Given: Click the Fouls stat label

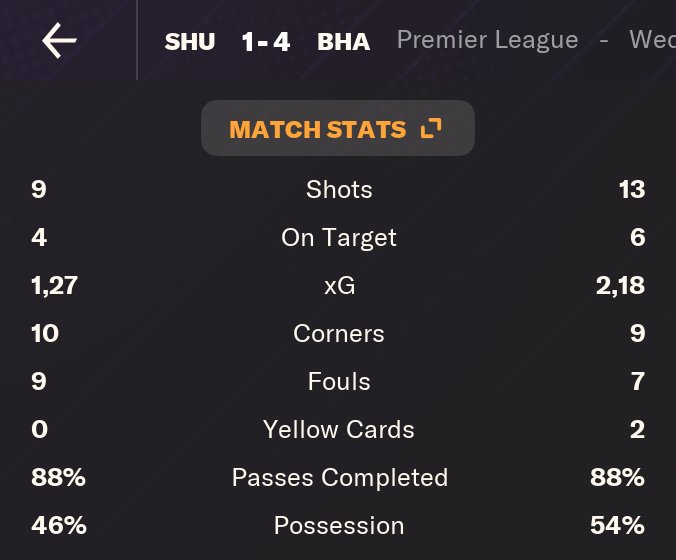Looking at the screenshot, I should coord(339,382).
